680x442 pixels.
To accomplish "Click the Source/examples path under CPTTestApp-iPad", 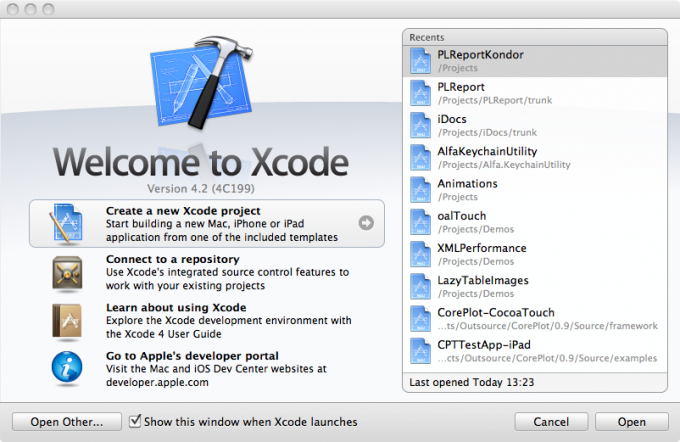I will [x=547, y=358].
